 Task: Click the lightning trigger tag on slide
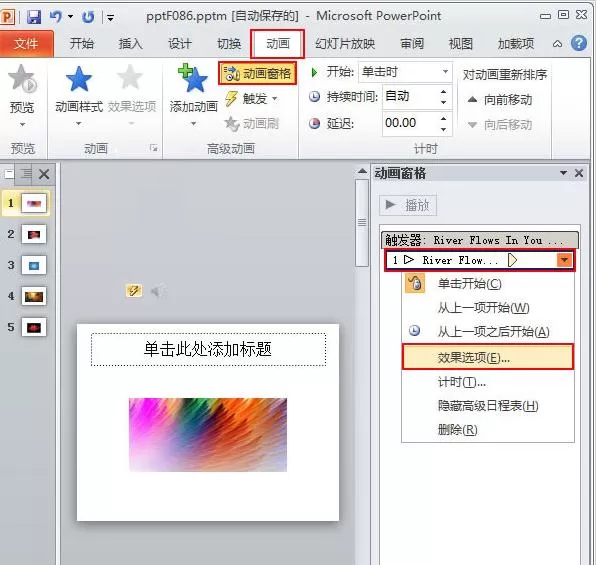[134, 291]
